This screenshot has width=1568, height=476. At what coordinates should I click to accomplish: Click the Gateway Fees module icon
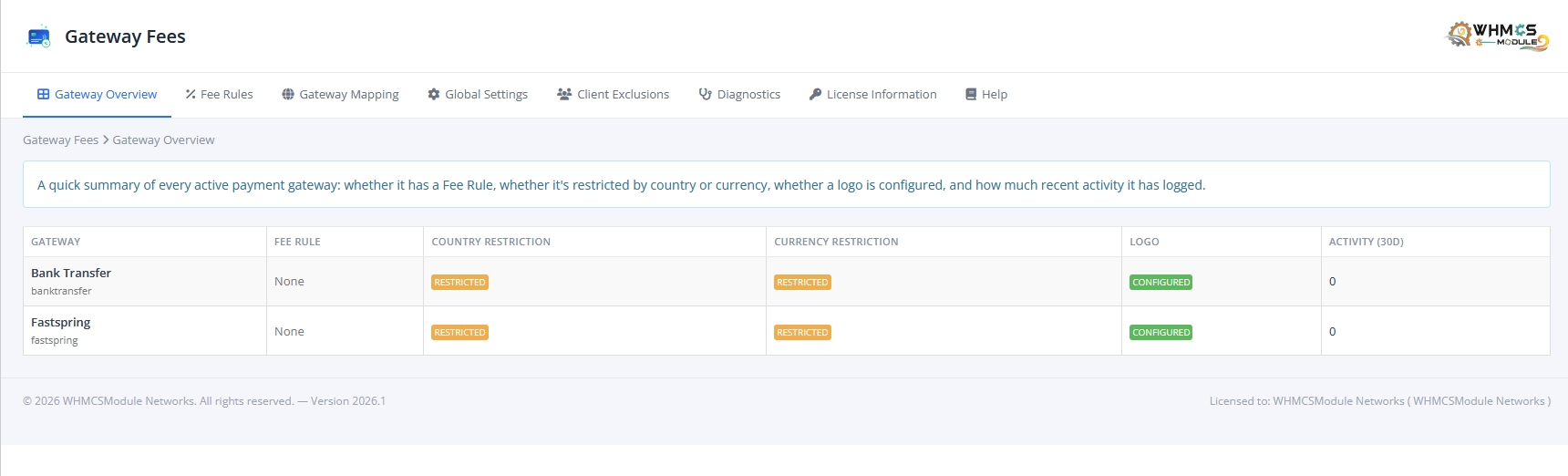39,36
